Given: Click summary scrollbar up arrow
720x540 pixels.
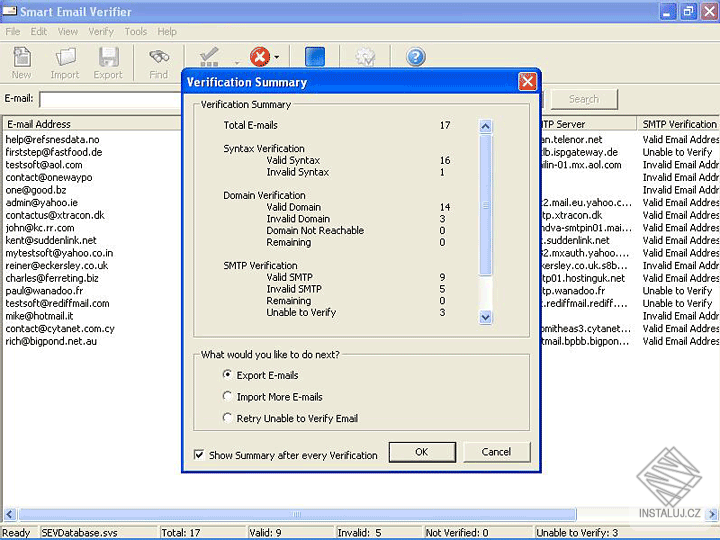Looking at the screenshot, I should point(485,126).
